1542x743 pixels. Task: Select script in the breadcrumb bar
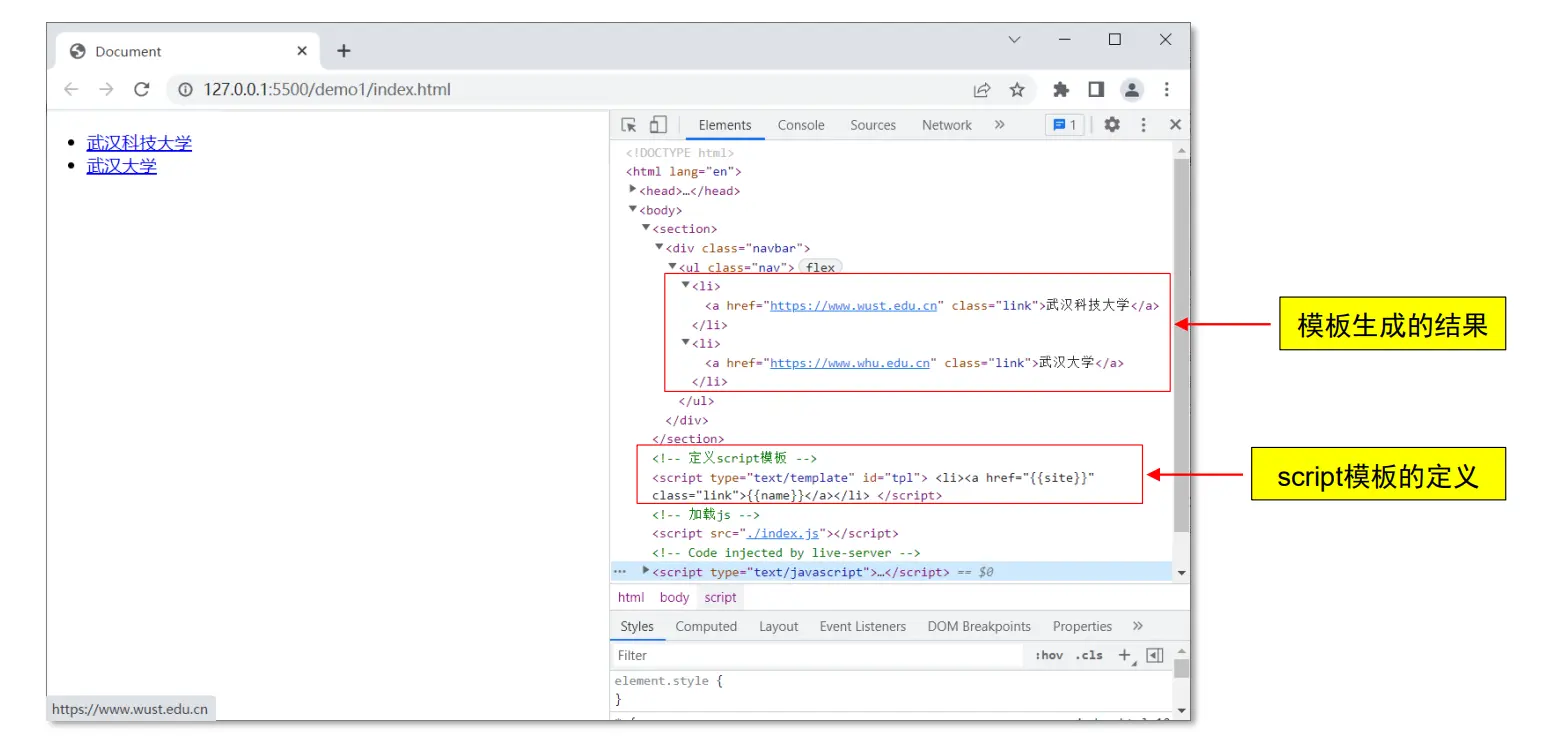coord(720,597)
